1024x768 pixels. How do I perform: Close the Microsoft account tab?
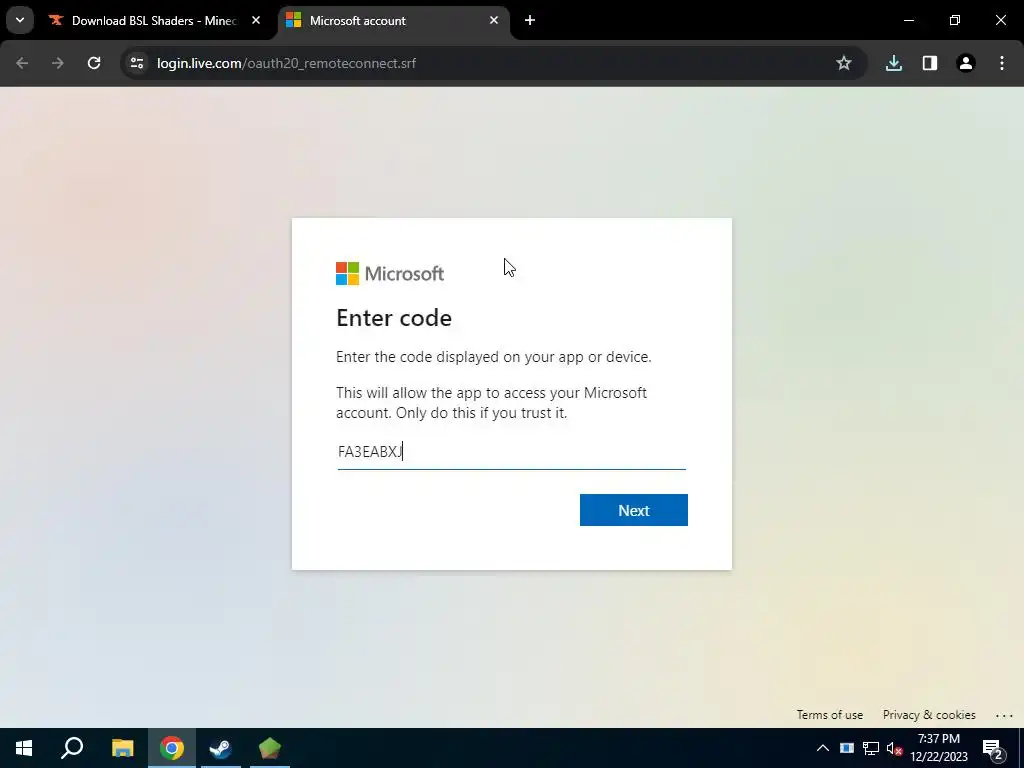494,21
